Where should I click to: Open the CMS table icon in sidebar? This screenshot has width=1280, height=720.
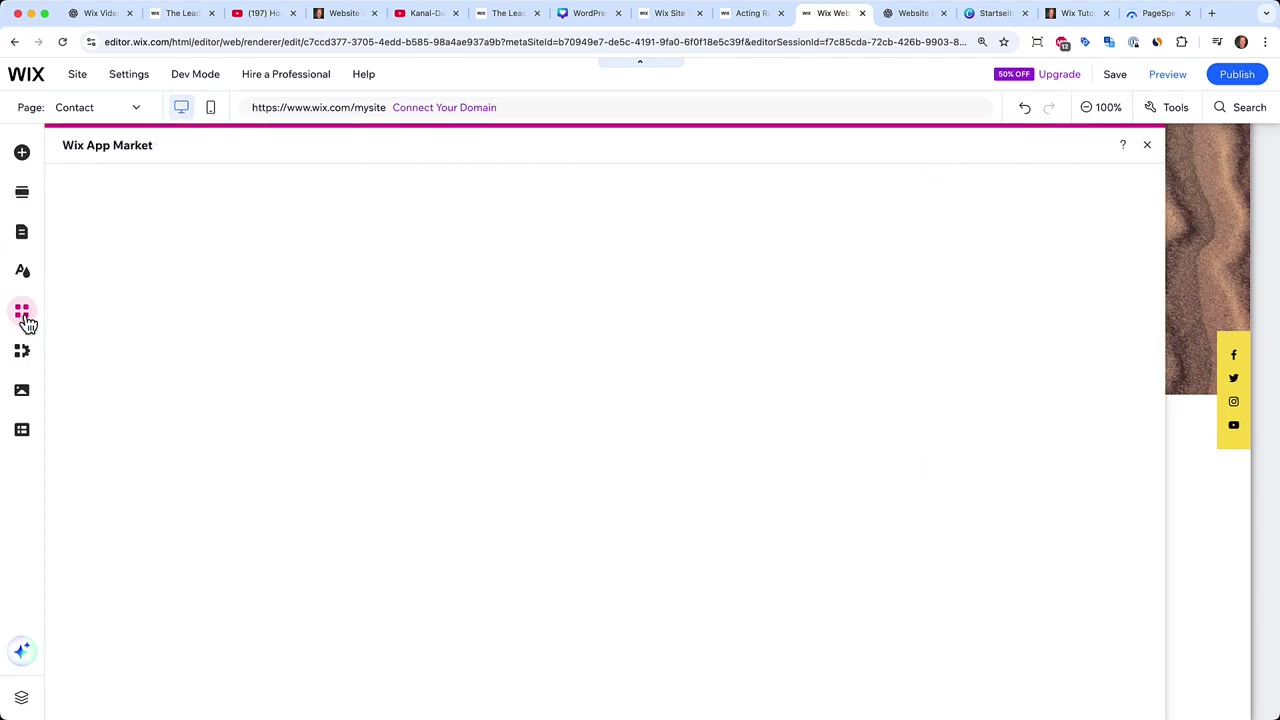point(22,430)
